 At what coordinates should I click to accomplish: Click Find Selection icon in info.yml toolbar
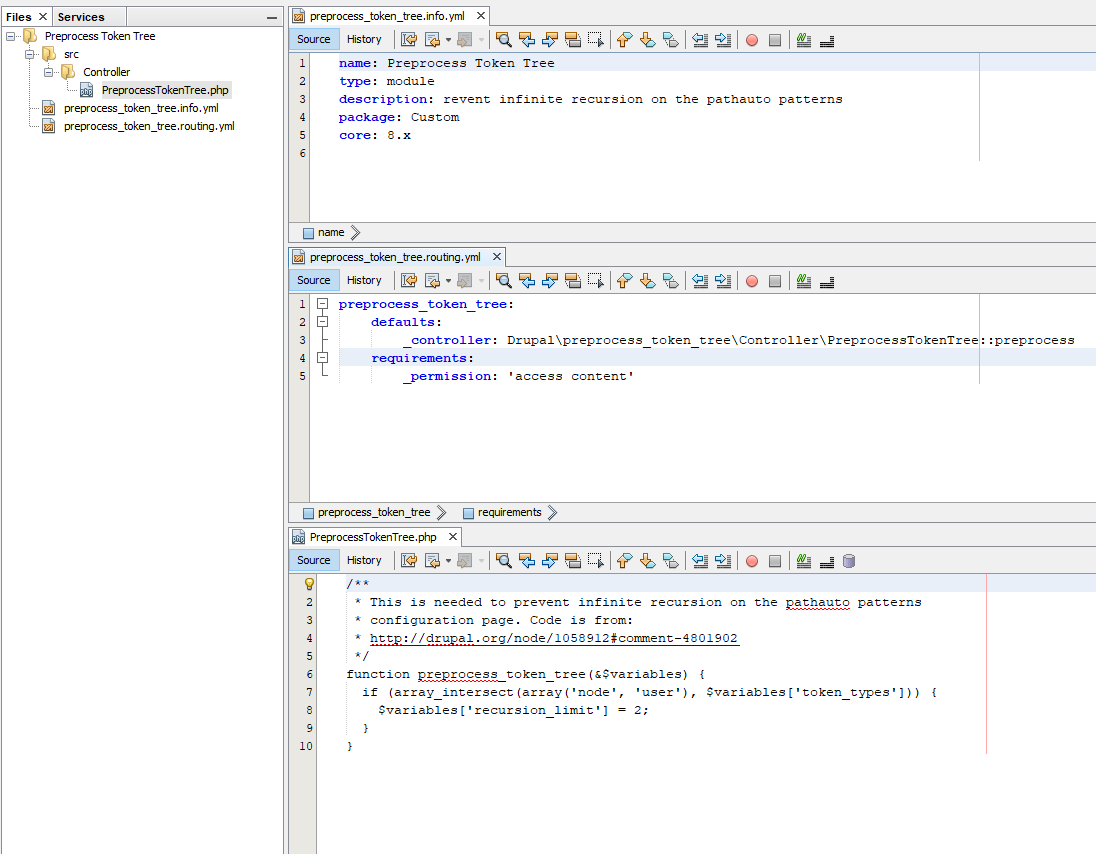pos(503,40)
